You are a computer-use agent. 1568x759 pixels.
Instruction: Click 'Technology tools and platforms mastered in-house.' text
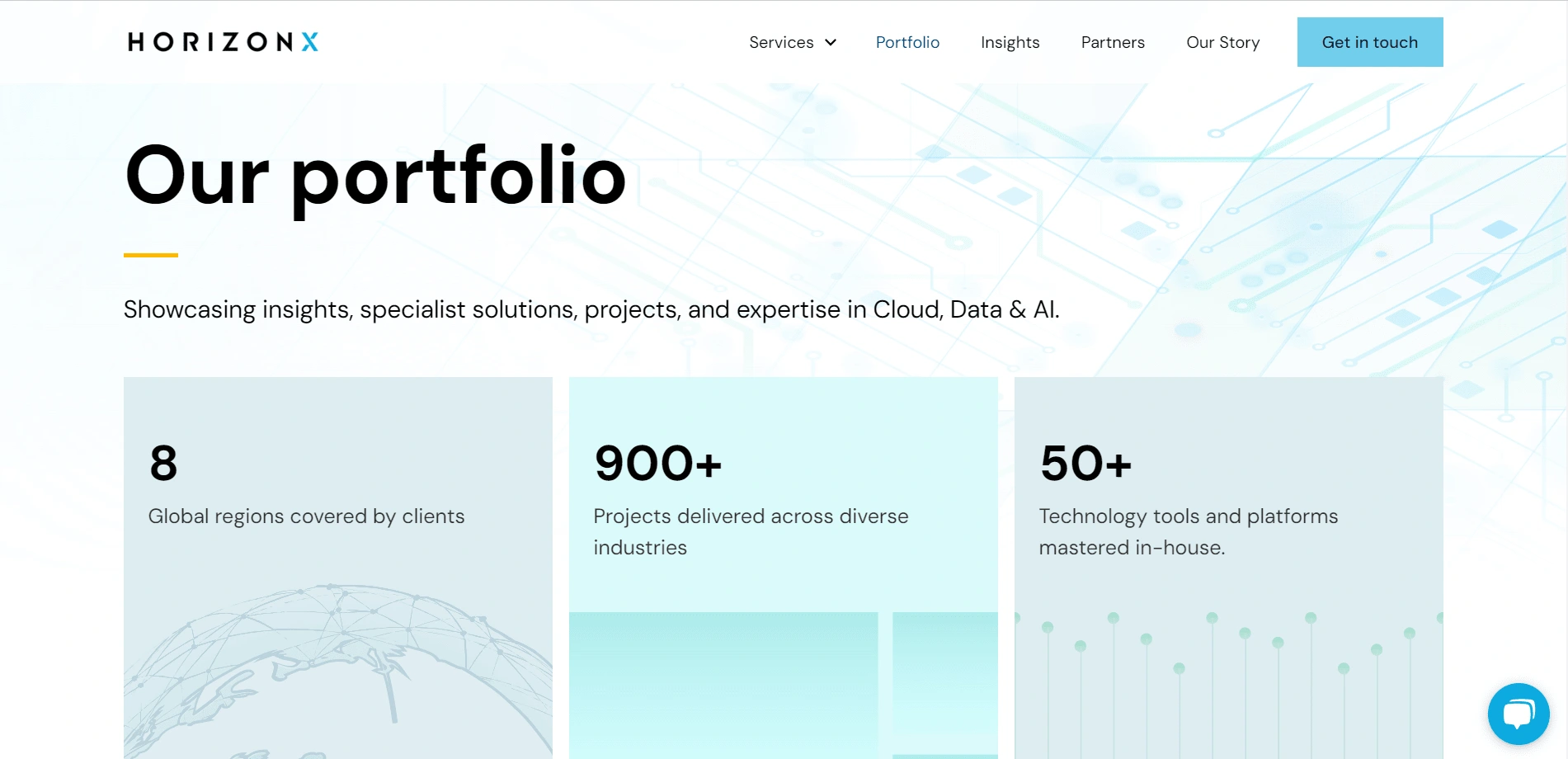[x=1188, y=531]
